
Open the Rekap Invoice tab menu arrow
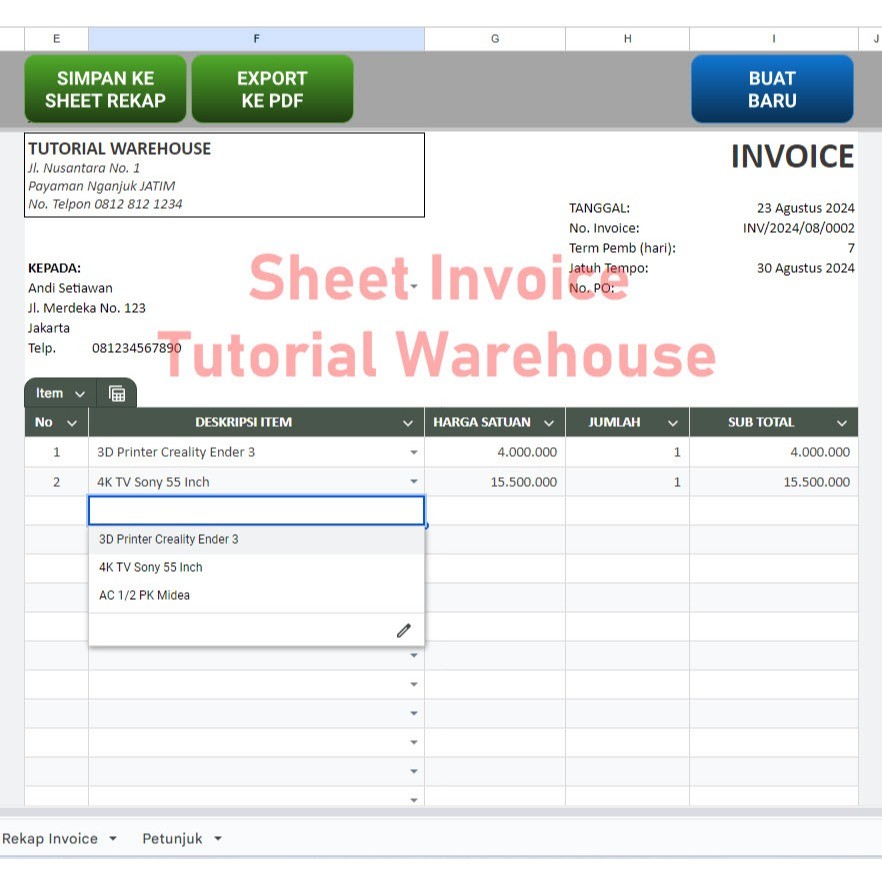(113, 839)
